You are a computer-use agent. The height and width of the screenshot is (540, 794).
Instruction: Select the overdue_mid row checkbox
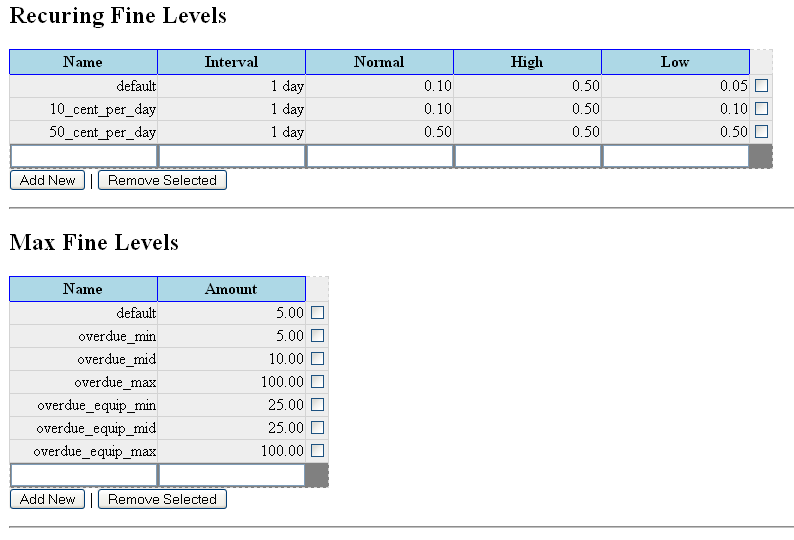tap(318, 359)
